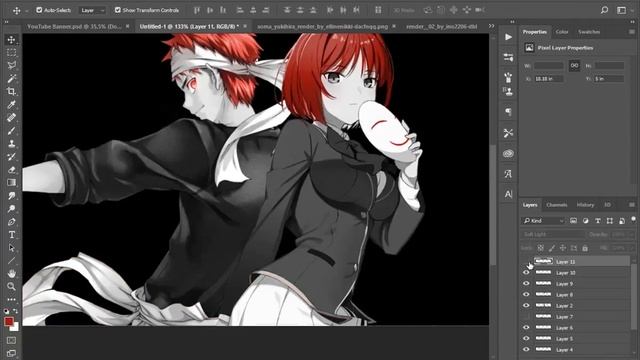
Task: Open the Layers panel flyout menu
Action: [632, 205]
